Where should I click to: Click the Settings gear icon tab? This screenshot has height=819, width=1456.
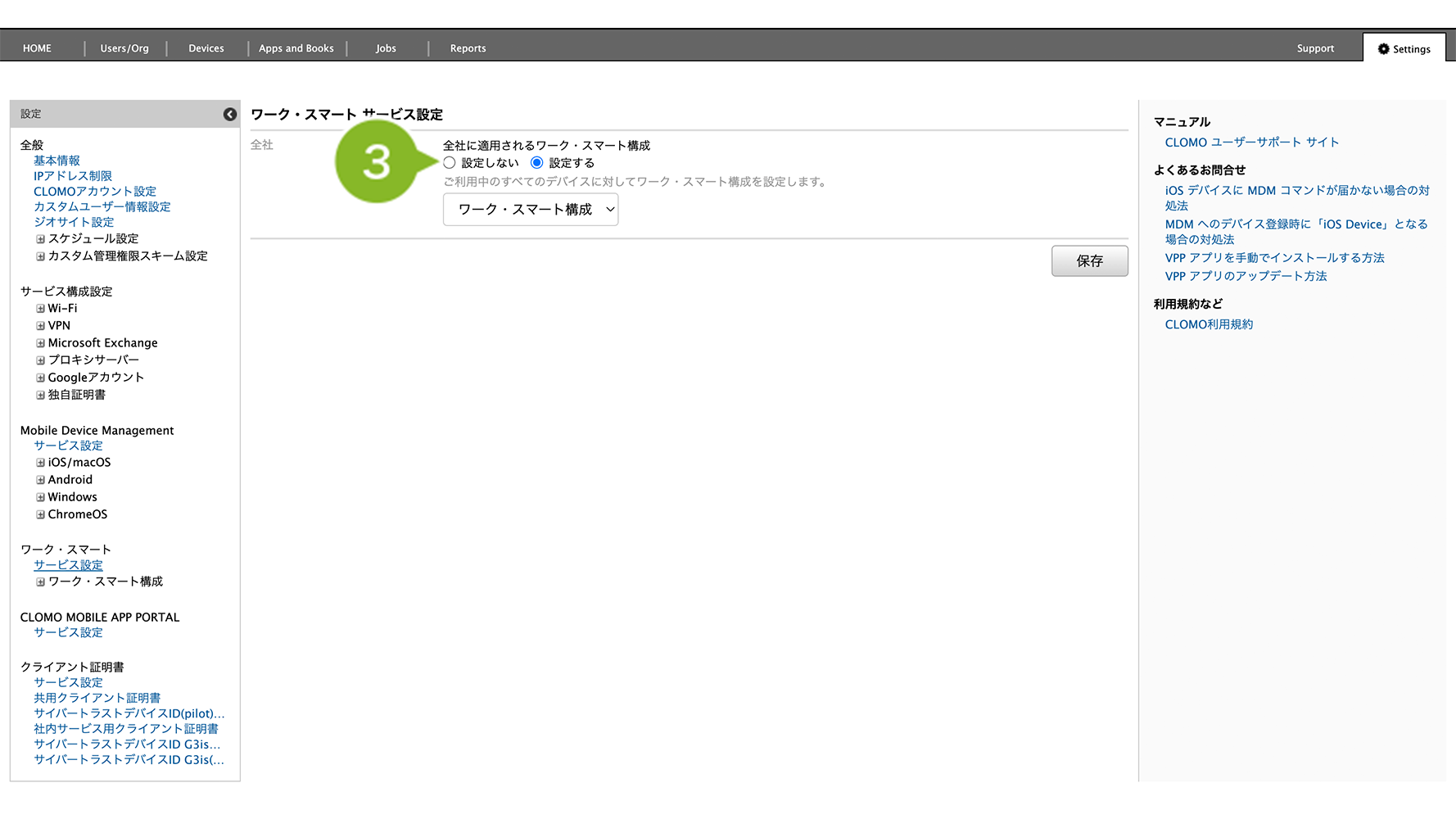point(1404,49)
